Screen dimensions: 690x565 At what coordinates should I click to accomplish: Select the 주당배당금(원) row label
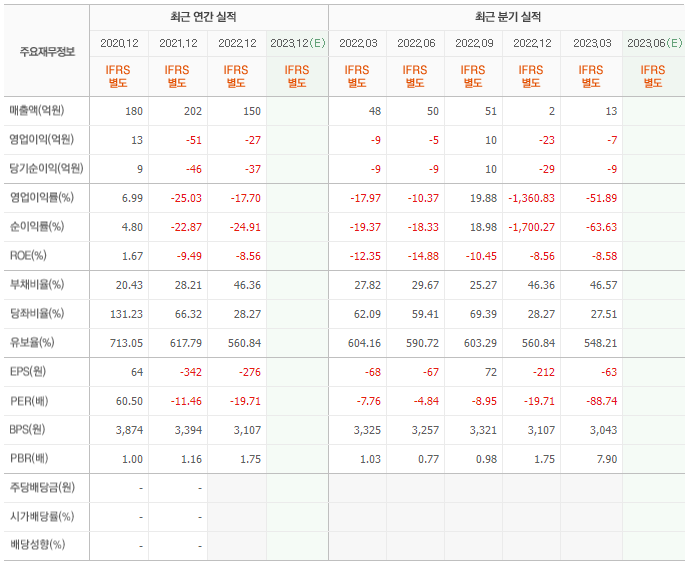pyautogui.click(x=43, y=488)
